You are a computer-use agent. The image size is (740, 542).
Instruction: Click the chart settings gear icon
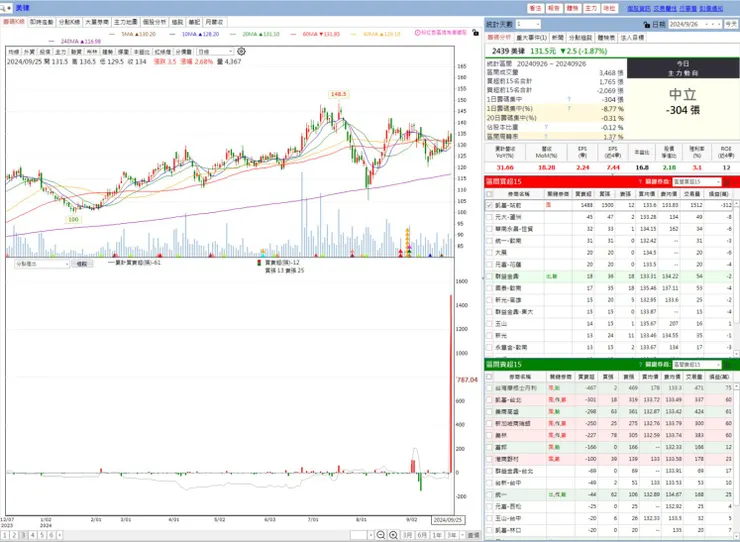(x=241, y=51)
